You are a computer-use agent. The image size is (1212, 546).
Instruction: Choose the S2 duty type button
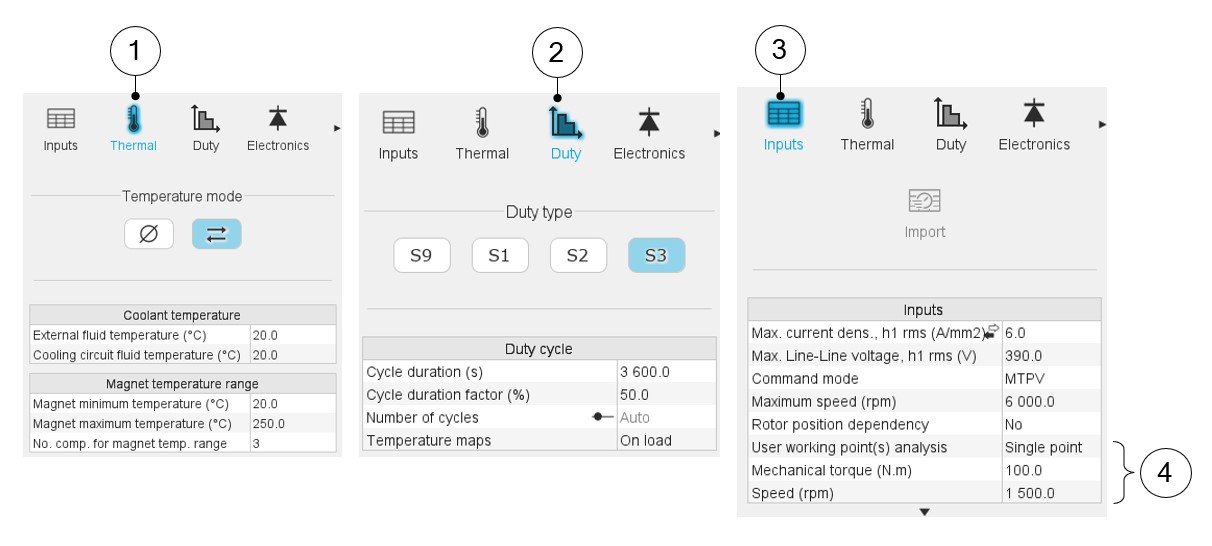[578, 255]
